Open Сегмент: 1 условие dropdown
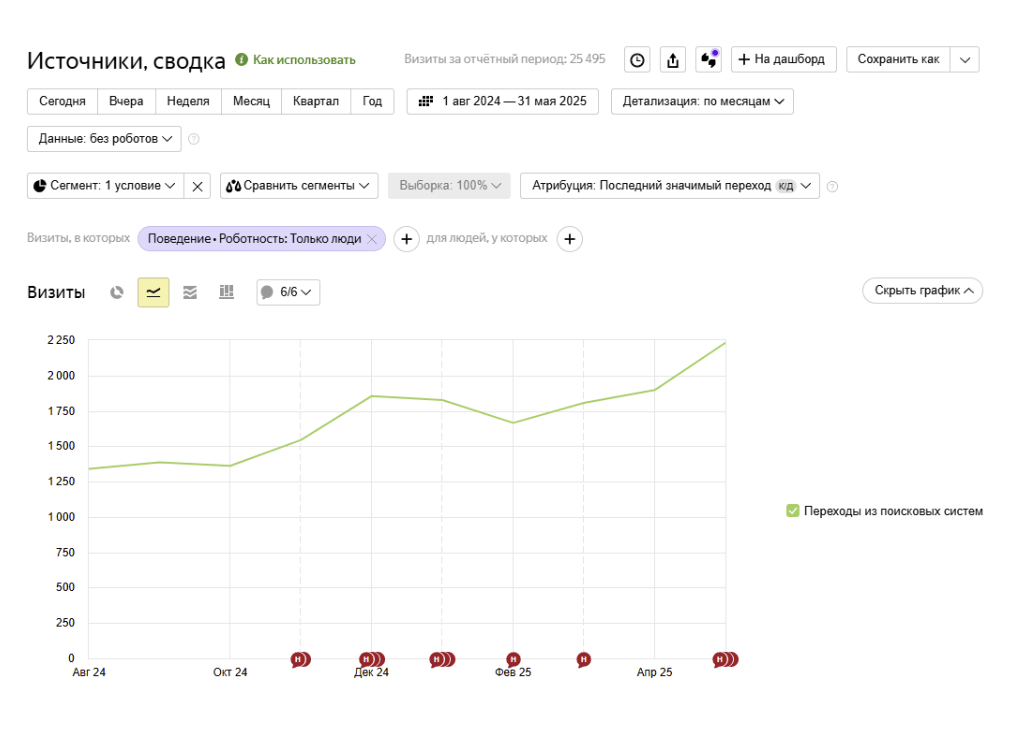1035x734 pixels. 104,186
